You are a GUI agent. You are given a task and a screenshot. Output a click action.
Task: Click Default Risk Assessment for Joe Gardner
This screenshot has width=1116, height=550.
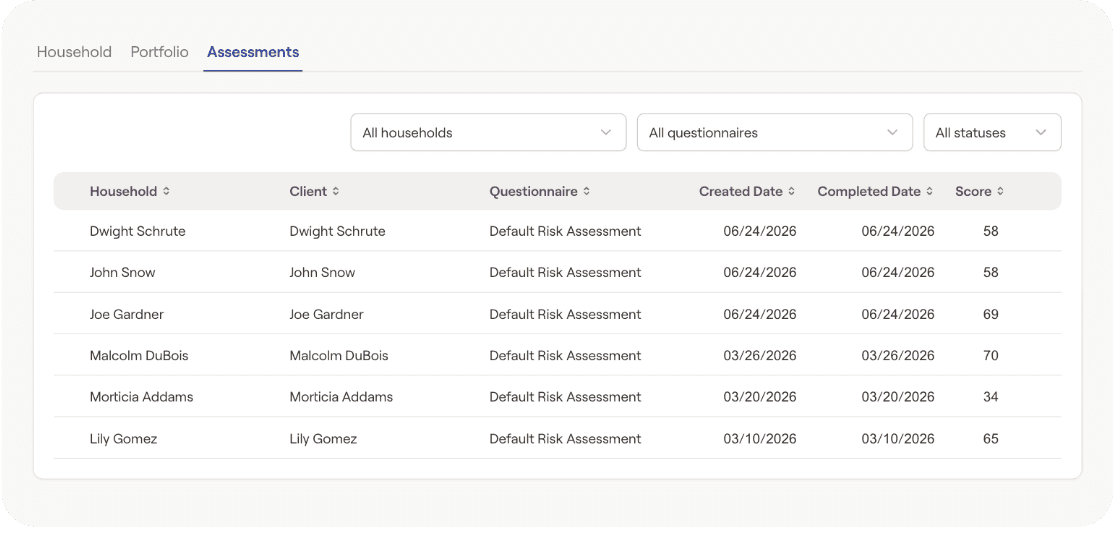tap(565, 314)
